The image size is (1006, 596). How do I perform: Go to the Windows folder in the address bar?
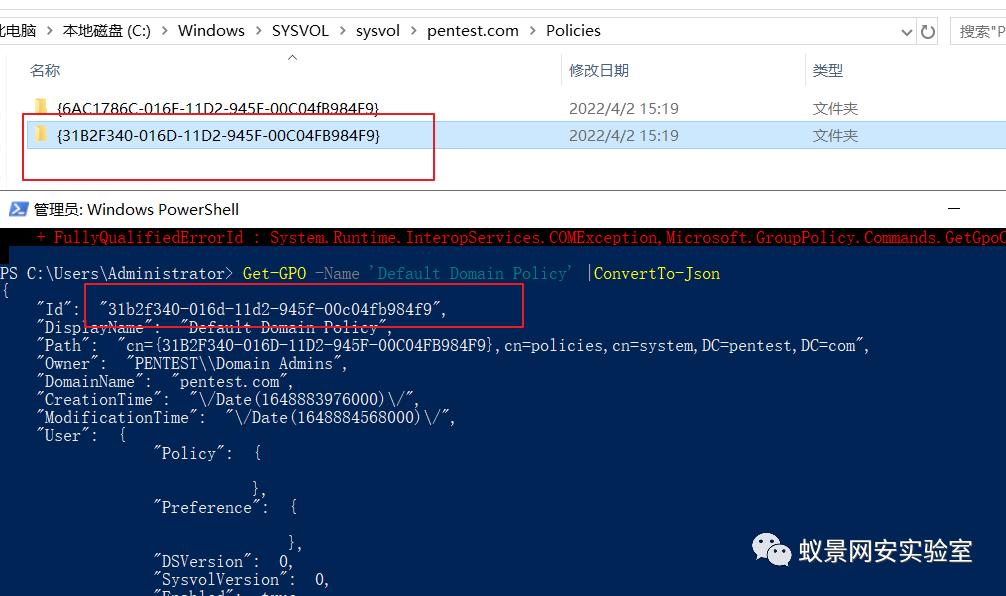211,31
